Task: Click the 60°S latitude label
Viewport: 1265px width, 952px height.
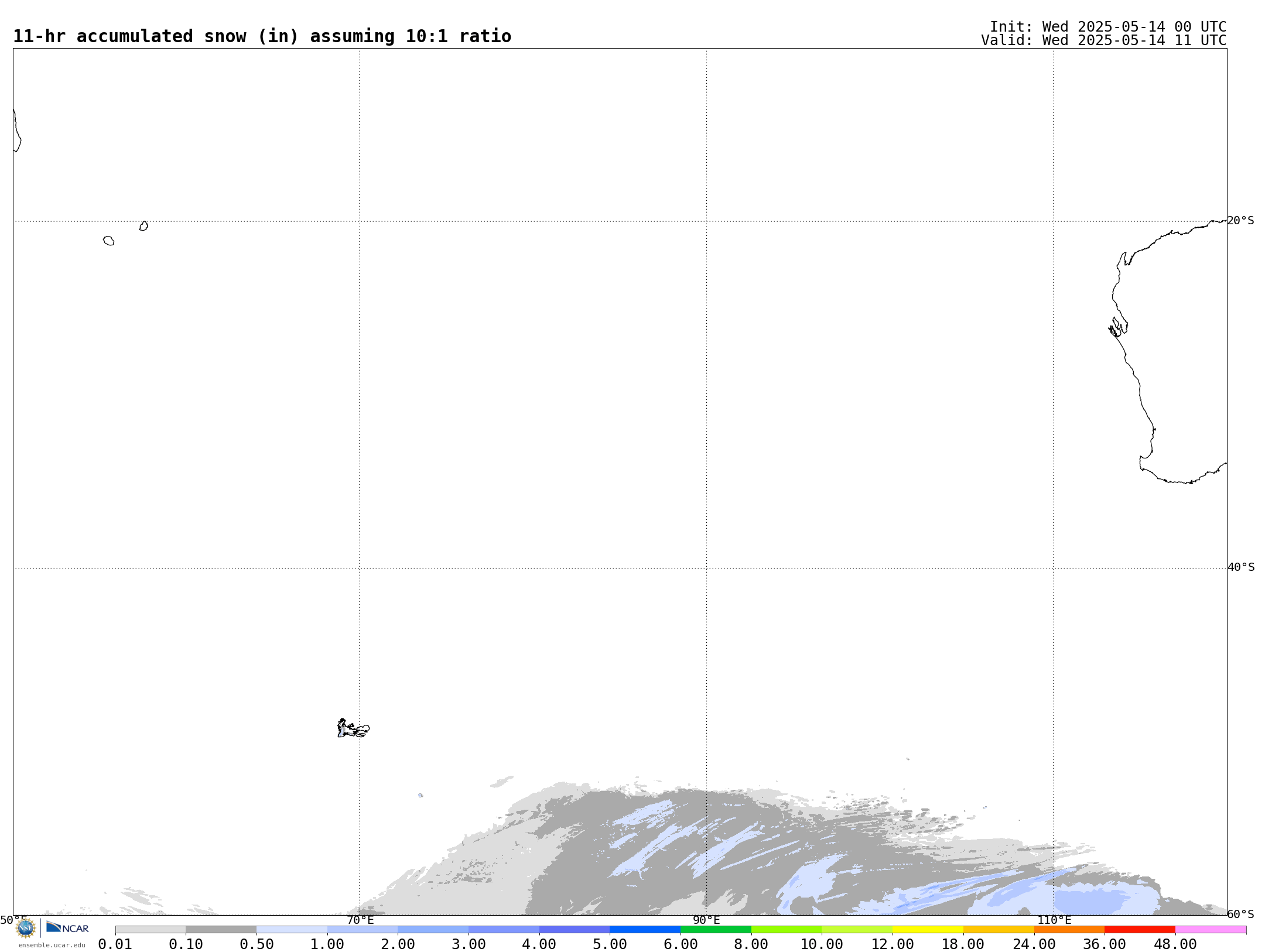Action: tap(1240, 914)
